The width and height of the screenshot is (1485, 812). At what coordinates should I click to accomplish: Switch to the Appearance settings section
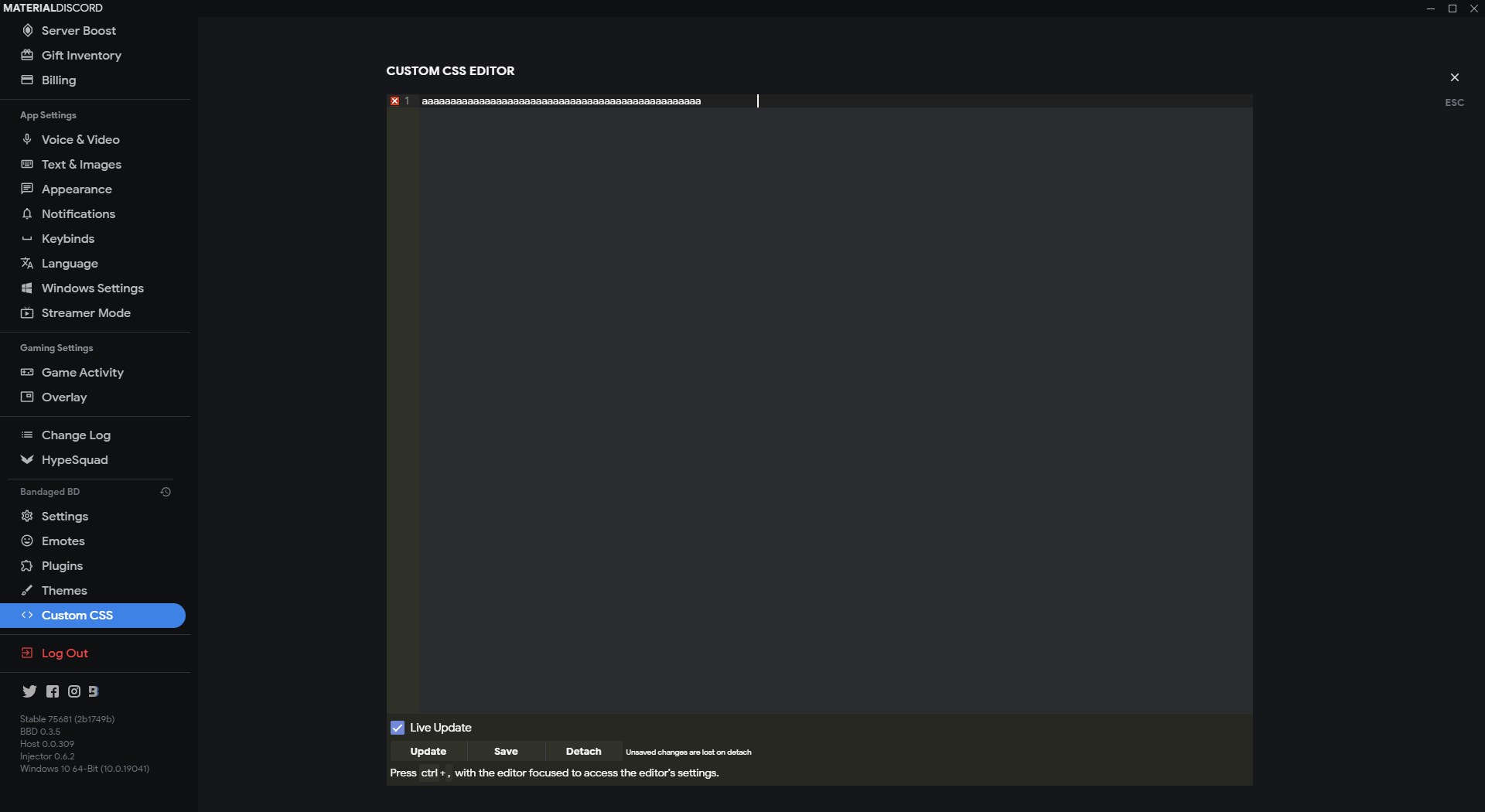point(75,189)
